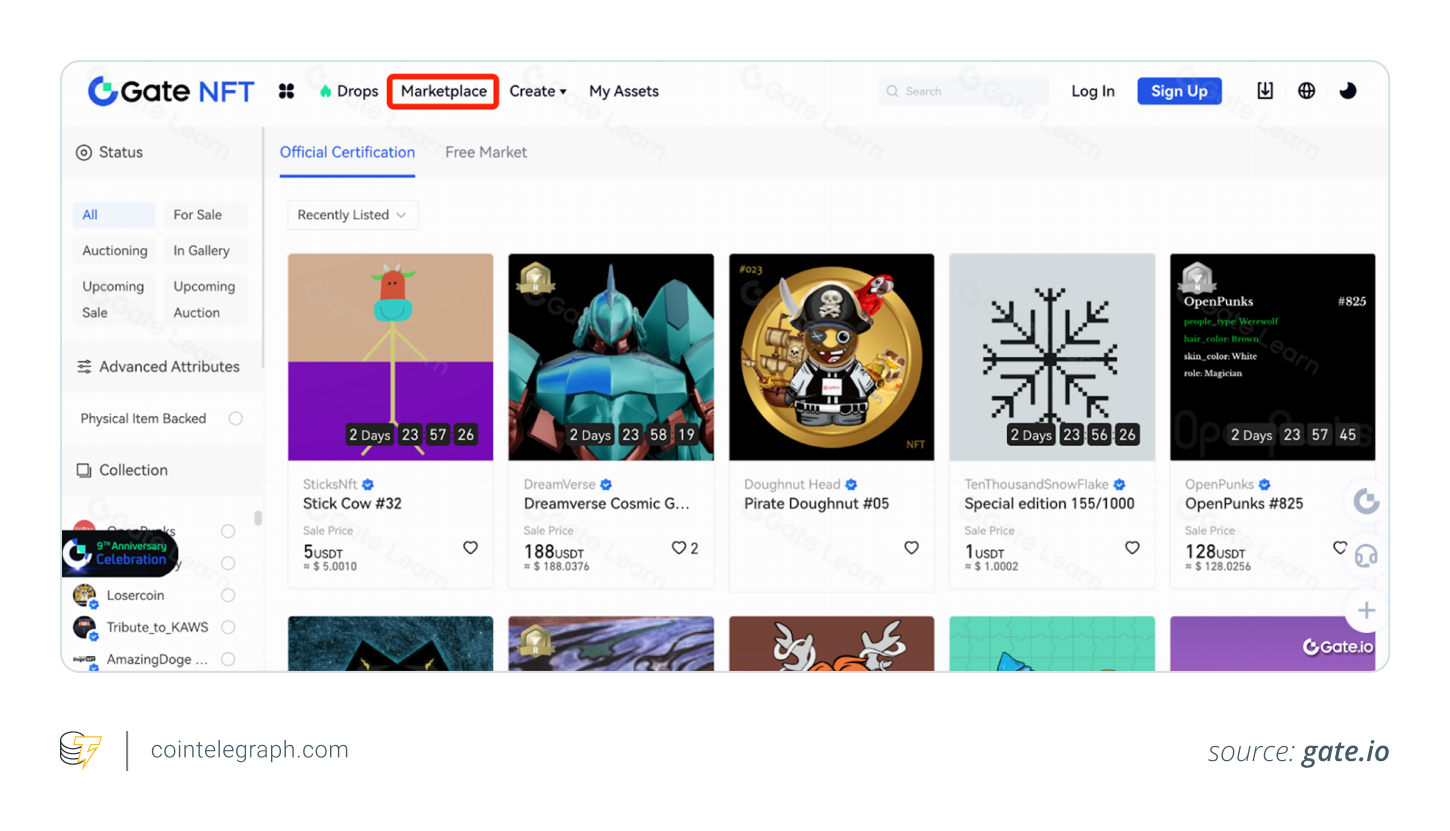Screen dimensions: 1450x831
Task: Enable Physical Item Backed radio
Action: coord(235,419)
